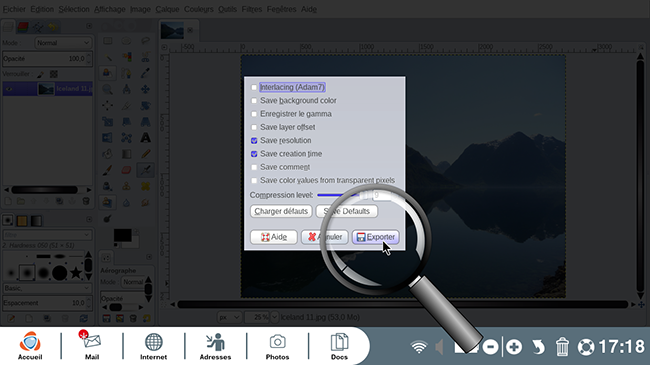Select the Eraser tool

126,170
